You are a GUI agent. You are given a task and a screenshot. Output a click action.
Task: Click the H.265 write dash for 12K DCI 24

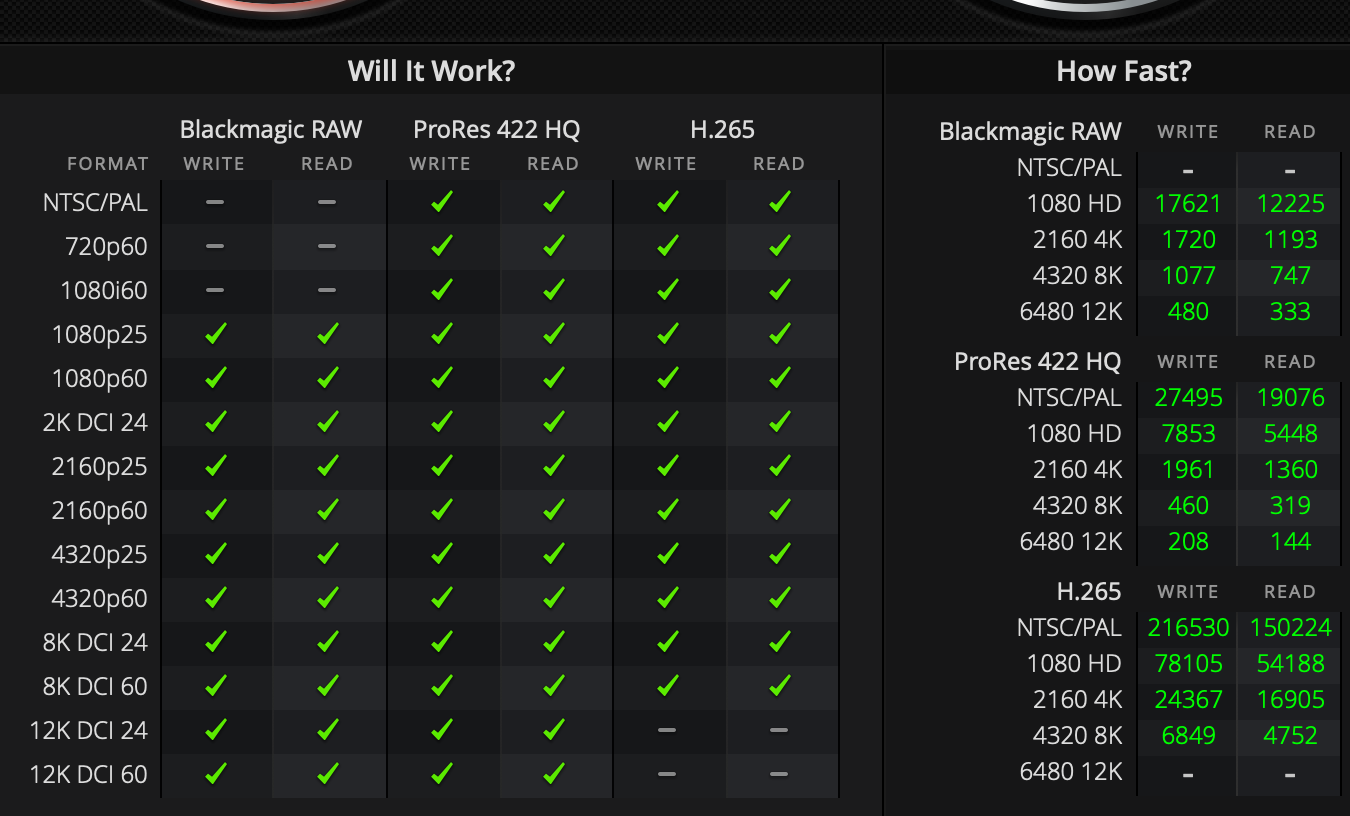(667, 730)
